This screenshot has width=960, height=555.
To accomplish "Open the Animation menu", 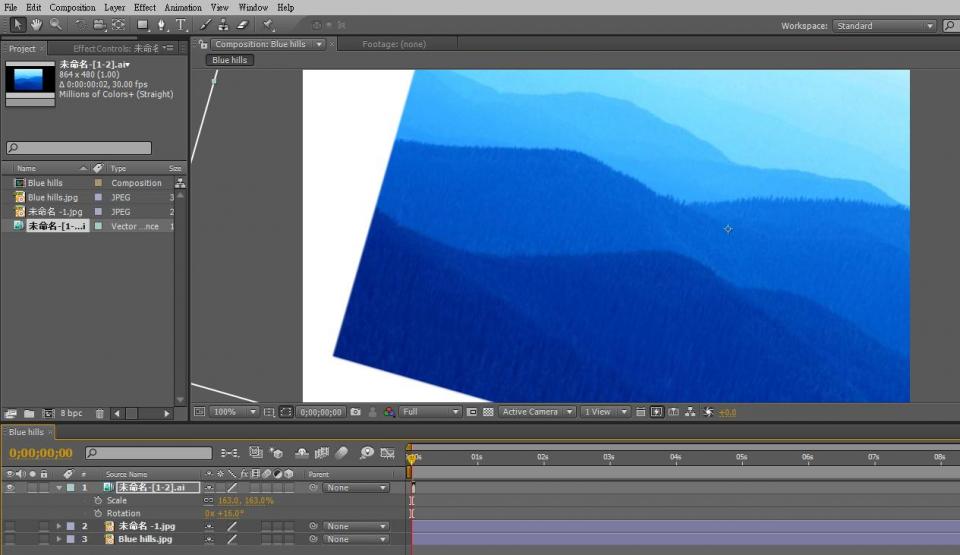I will click(184, 7).
